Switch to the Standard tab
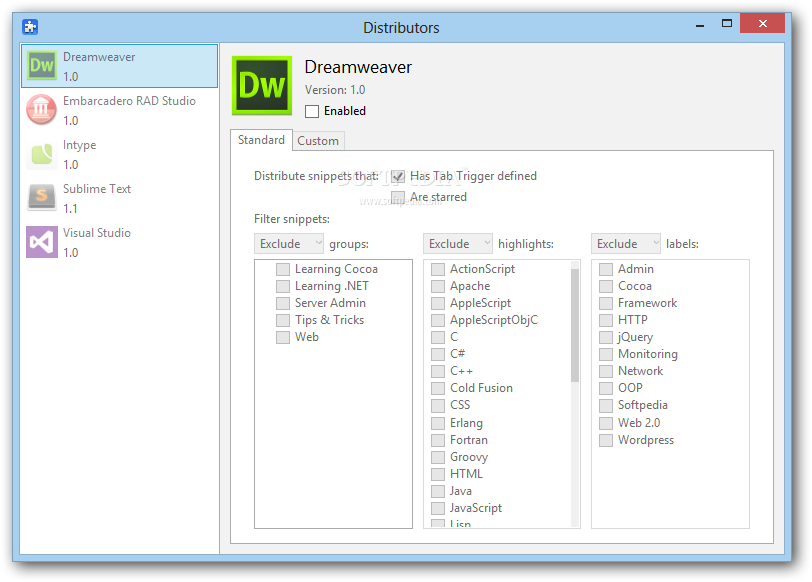This screenshot has height=582, width=812. point(262,140)
